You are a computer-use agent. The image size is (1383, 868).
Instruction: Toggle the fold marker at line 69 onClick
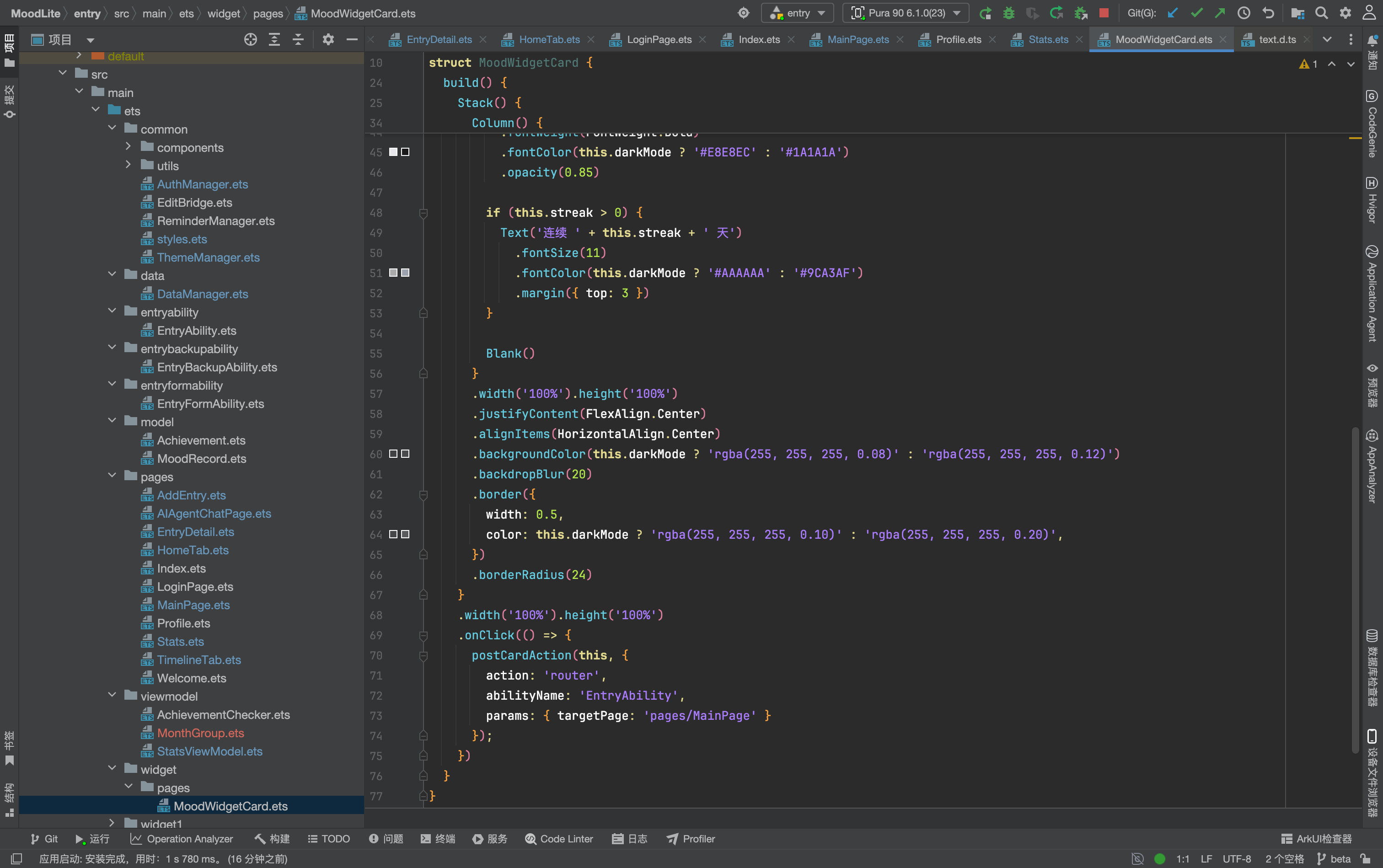tap(423, 636)
